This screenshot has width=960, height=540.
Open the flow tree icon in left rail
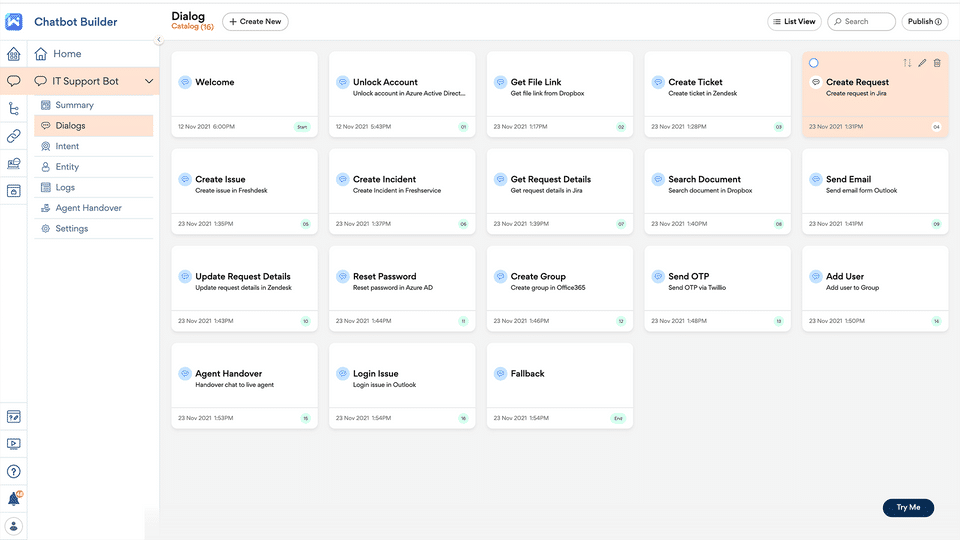13,109
